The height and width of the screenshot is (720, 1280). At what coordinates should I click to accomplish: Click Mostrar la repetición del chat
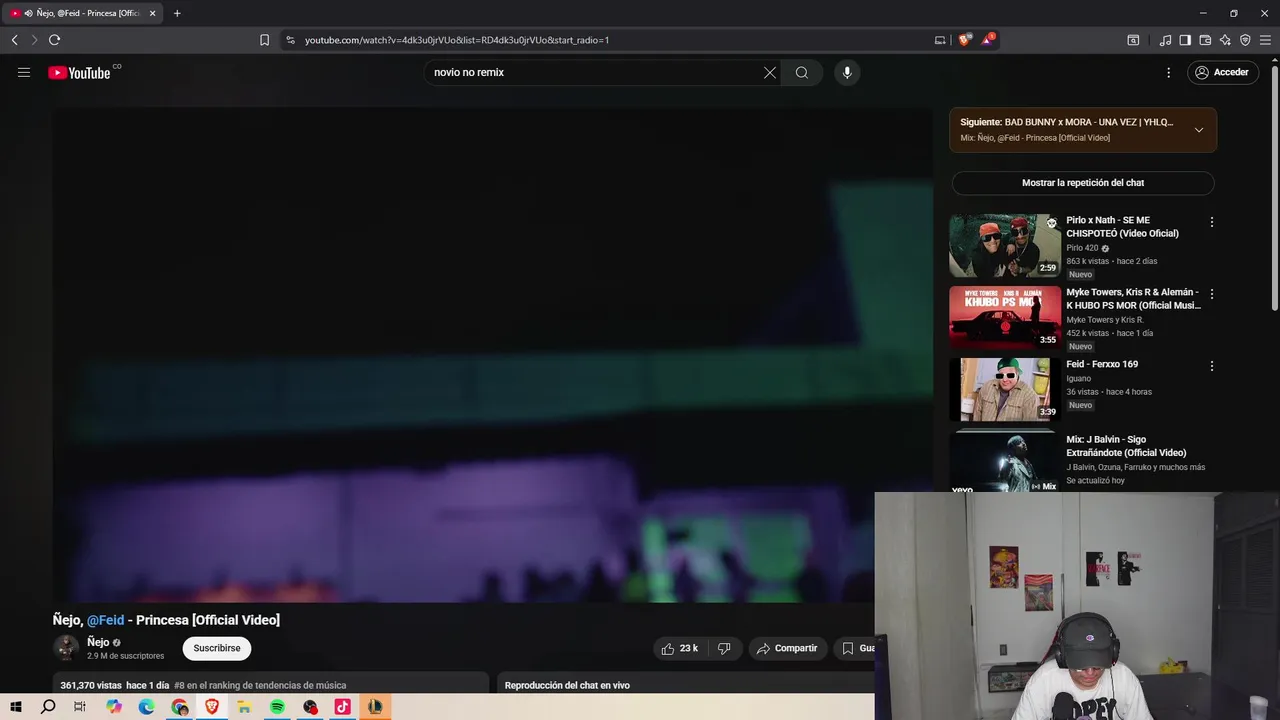[x=1083, y=183]
